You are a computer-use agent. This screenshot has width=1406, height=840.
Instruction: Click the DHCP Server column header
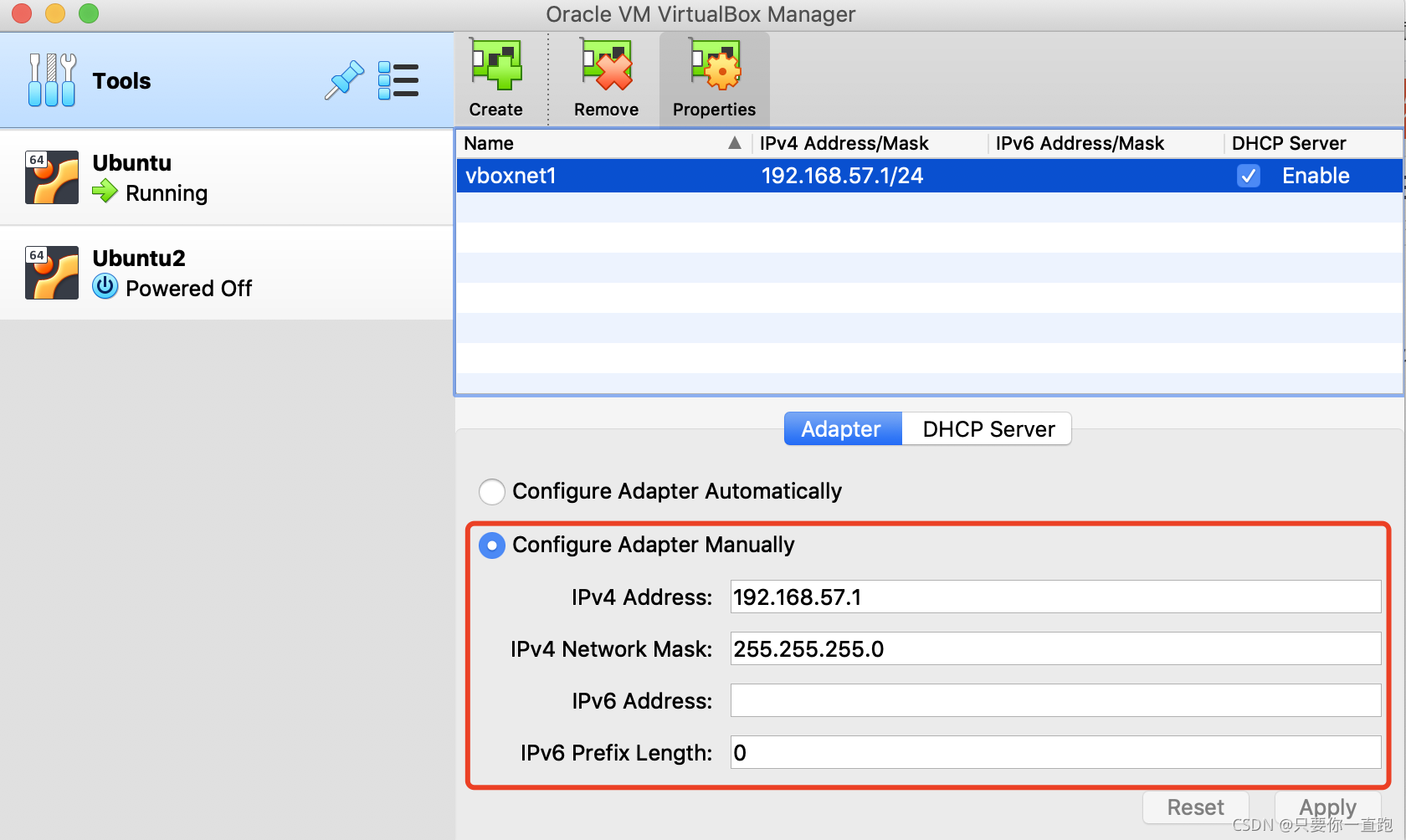pyautogui.click(x=1313, y=143)
